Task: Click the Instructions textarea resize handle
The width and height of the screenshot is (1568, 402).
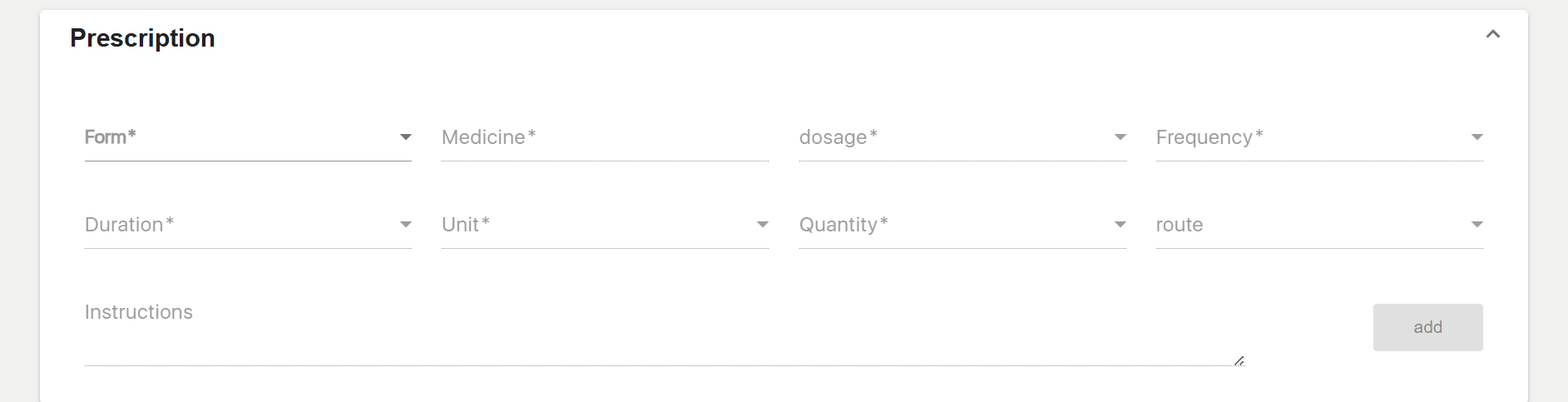Action: [1239, 360]
